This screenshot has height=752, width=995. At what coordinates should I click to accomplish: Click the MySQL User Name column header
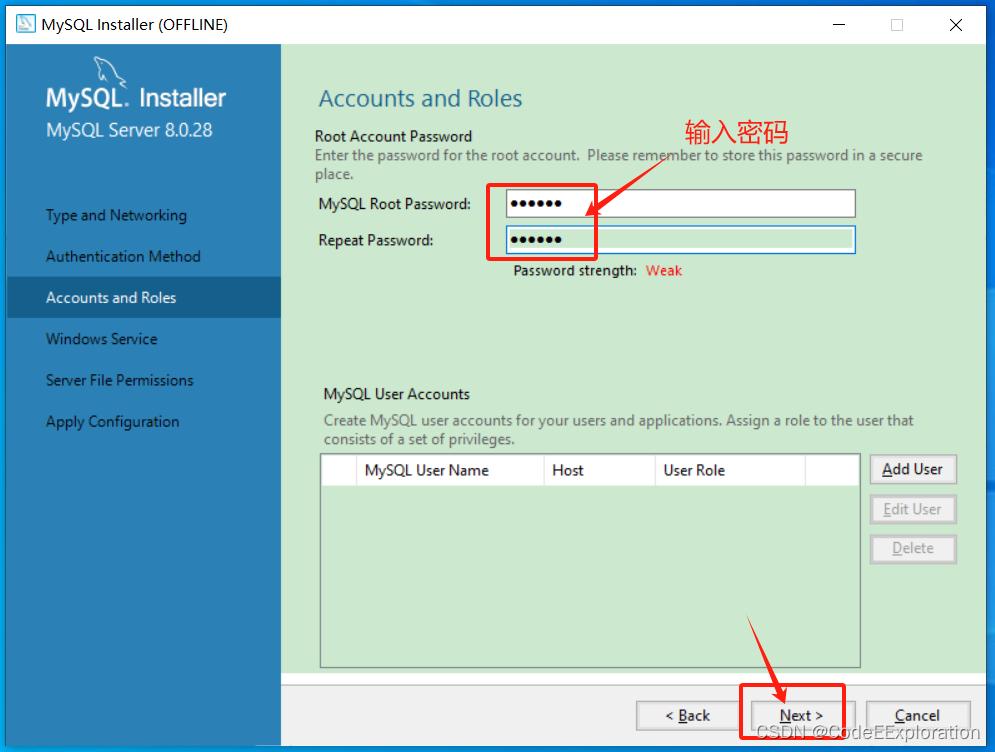(x=450, y=470)
